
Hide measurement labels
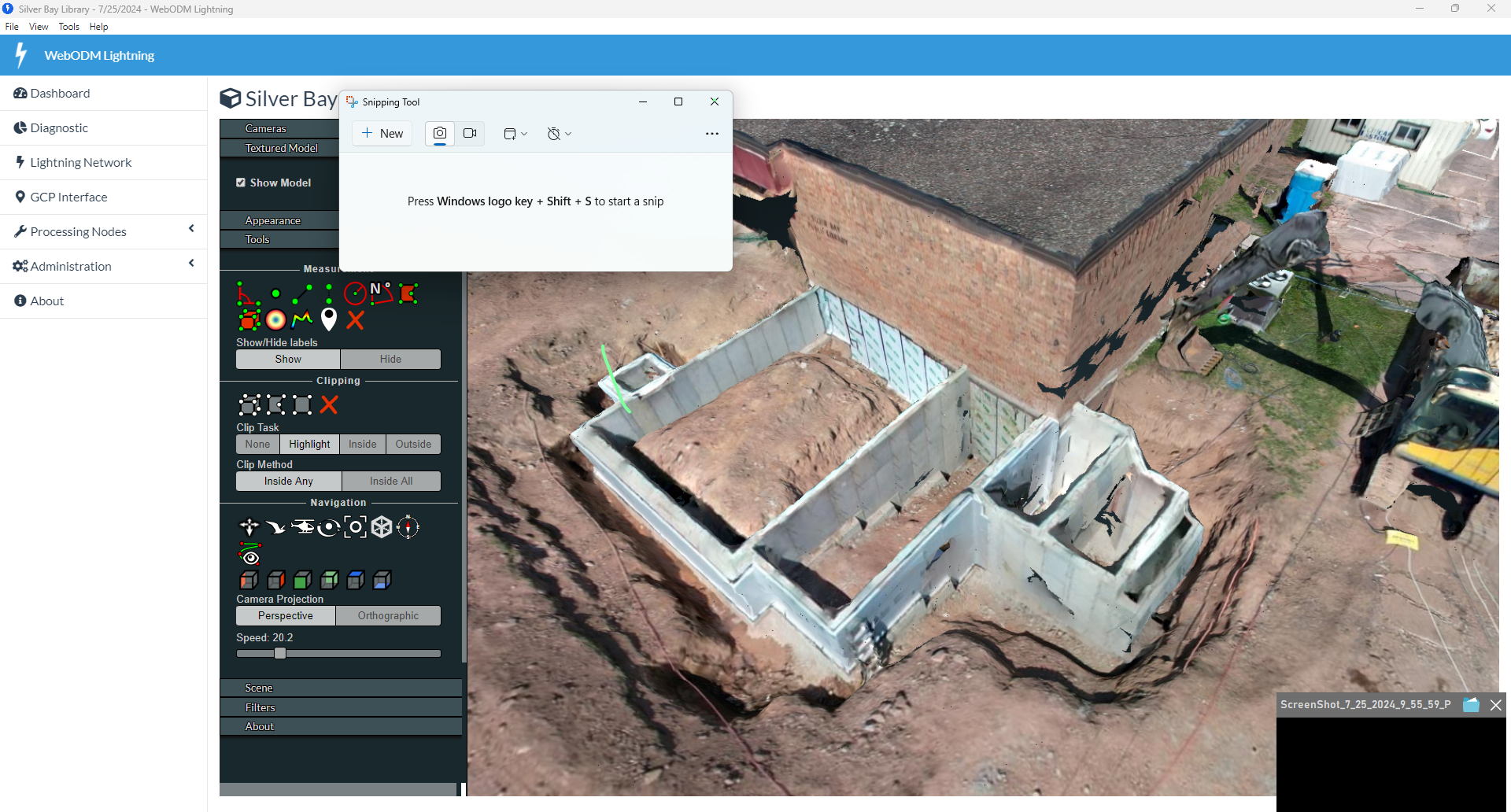pos(390,360)
